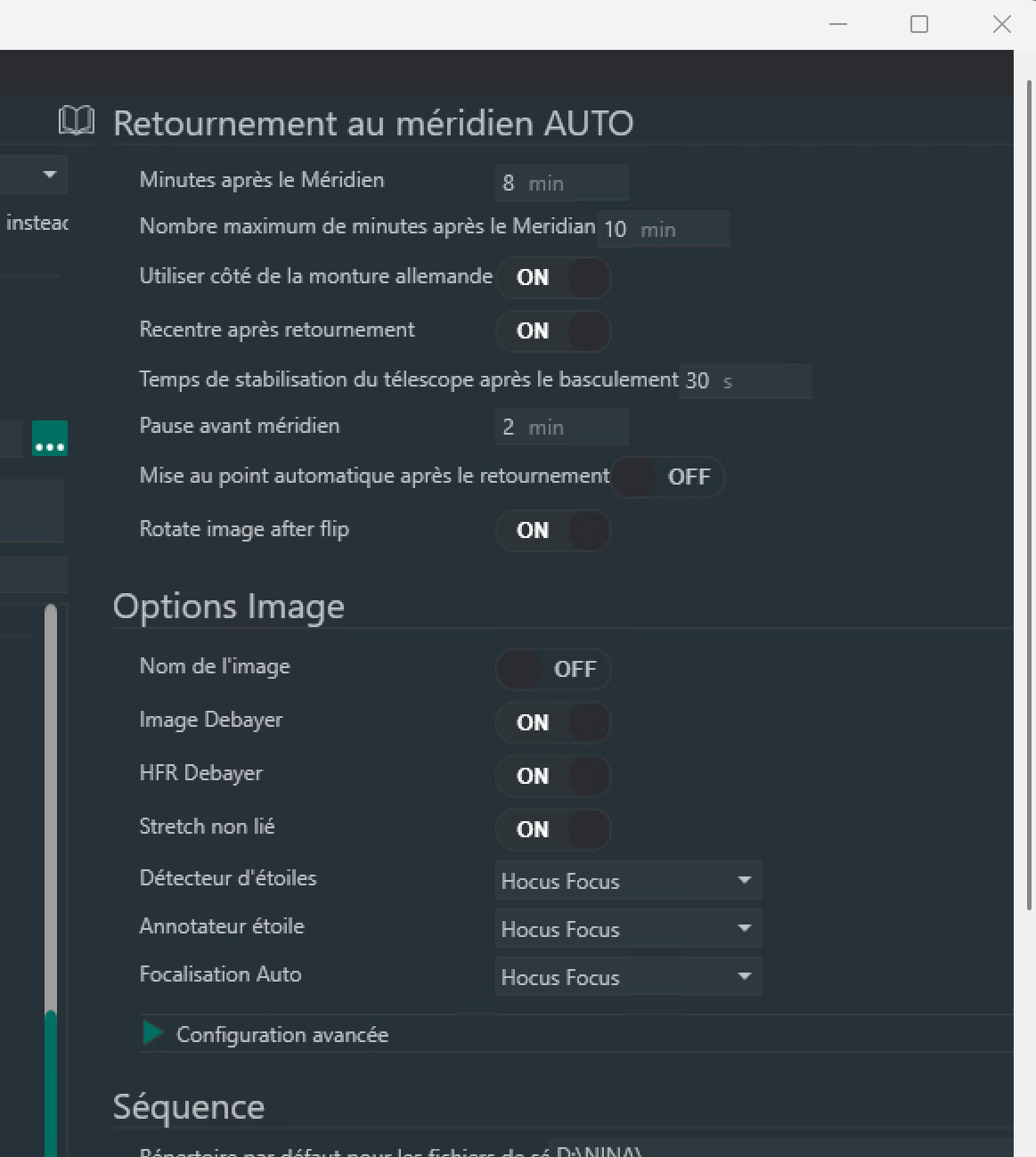Turn off Rotate image after flip

coord(553,531)
